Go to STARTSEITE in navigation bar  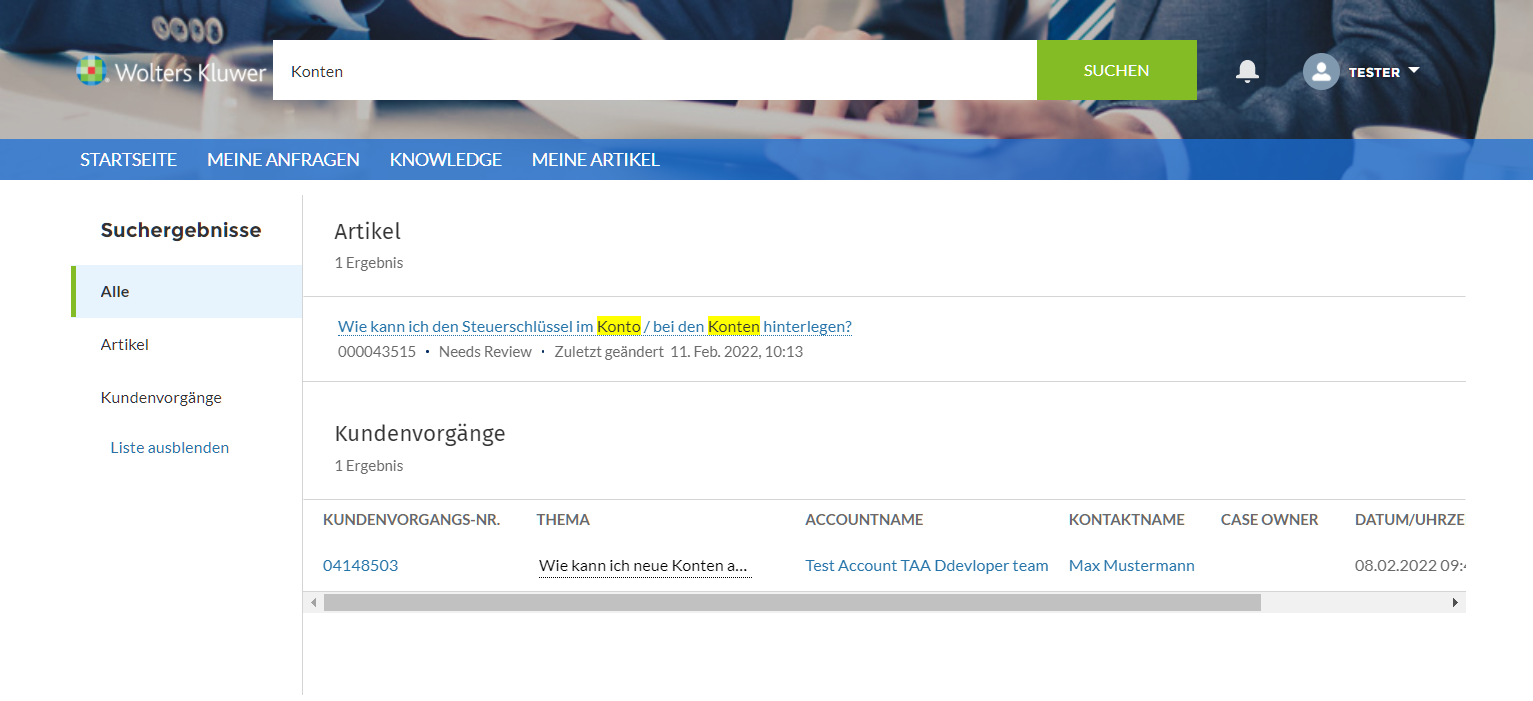[x=129, y=160]
